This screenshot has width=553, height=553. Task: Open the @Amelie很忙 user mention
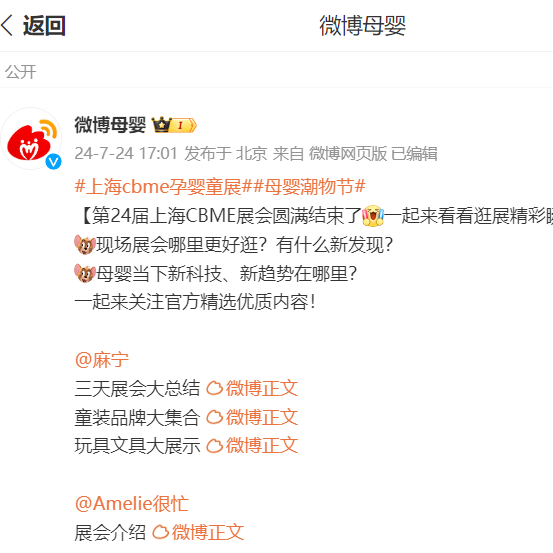[132, 503]
